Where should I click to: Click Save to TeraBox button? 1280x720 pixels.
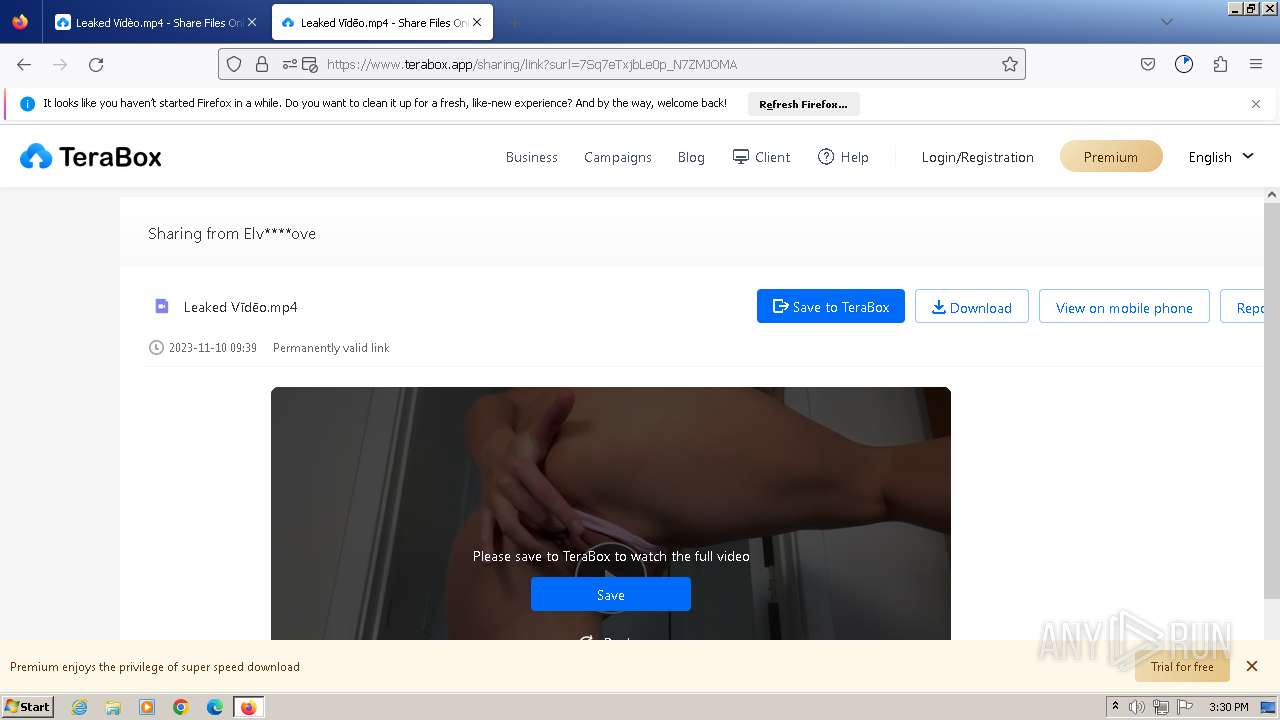(831, 306)
